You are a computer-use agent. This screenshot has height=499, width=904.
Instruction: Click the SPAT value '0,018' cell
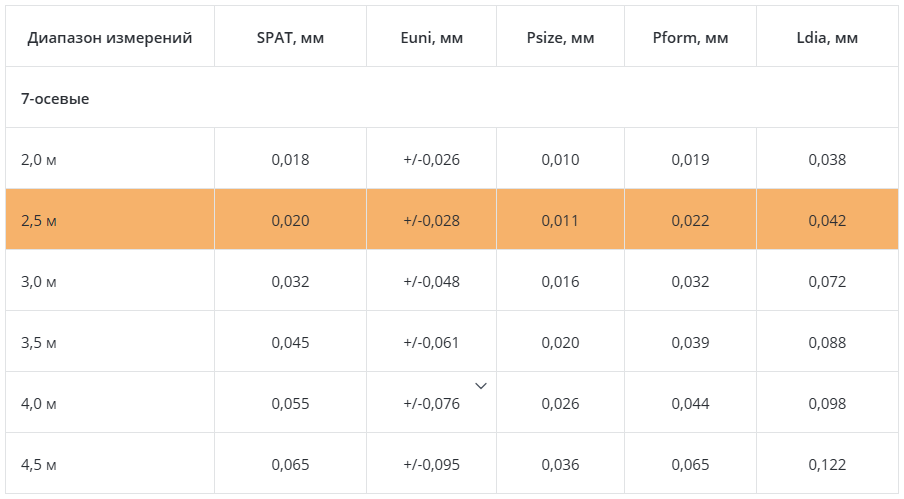pos(290,160)
